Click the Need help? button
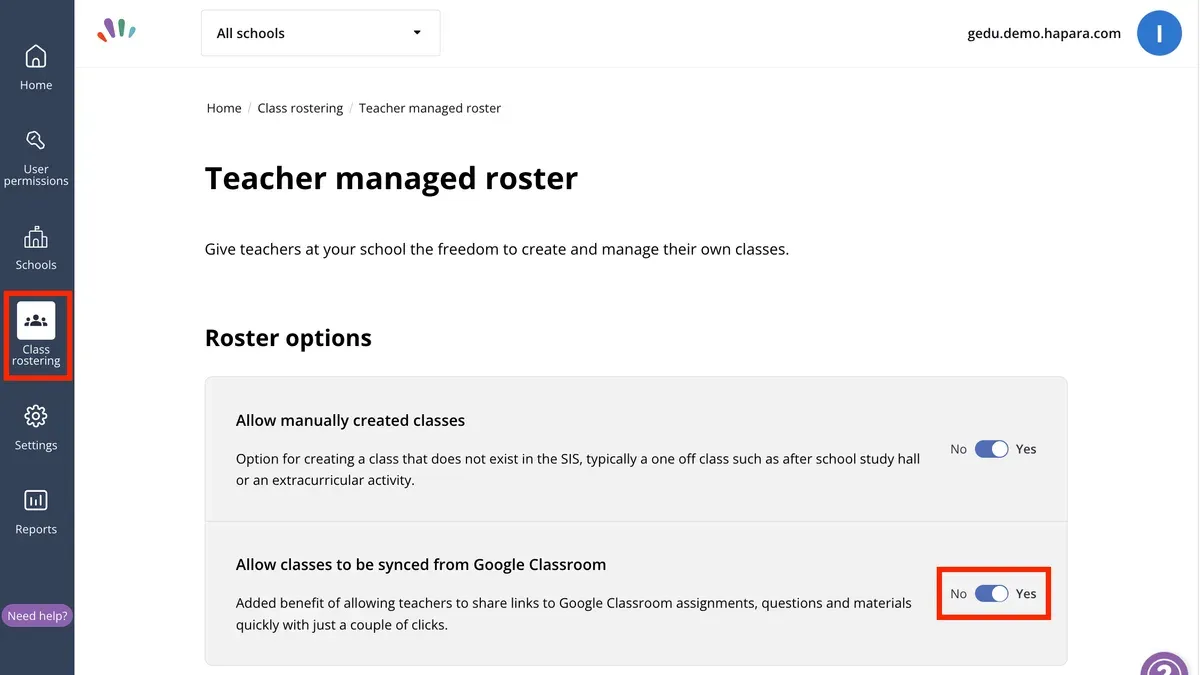Image resolution: width=1200 pixels, height=675 pixels. coord(37,616)
